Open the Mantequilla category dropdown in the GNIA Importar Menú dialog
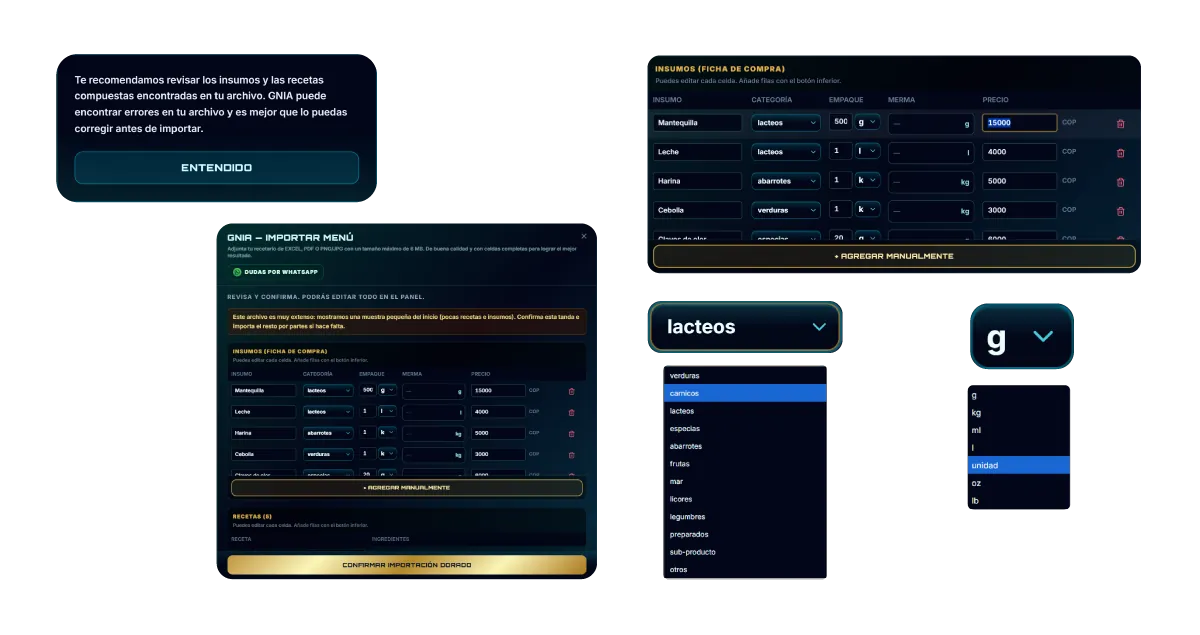The width and height of the screenshot is (1200, 635). tap(328, 391)
